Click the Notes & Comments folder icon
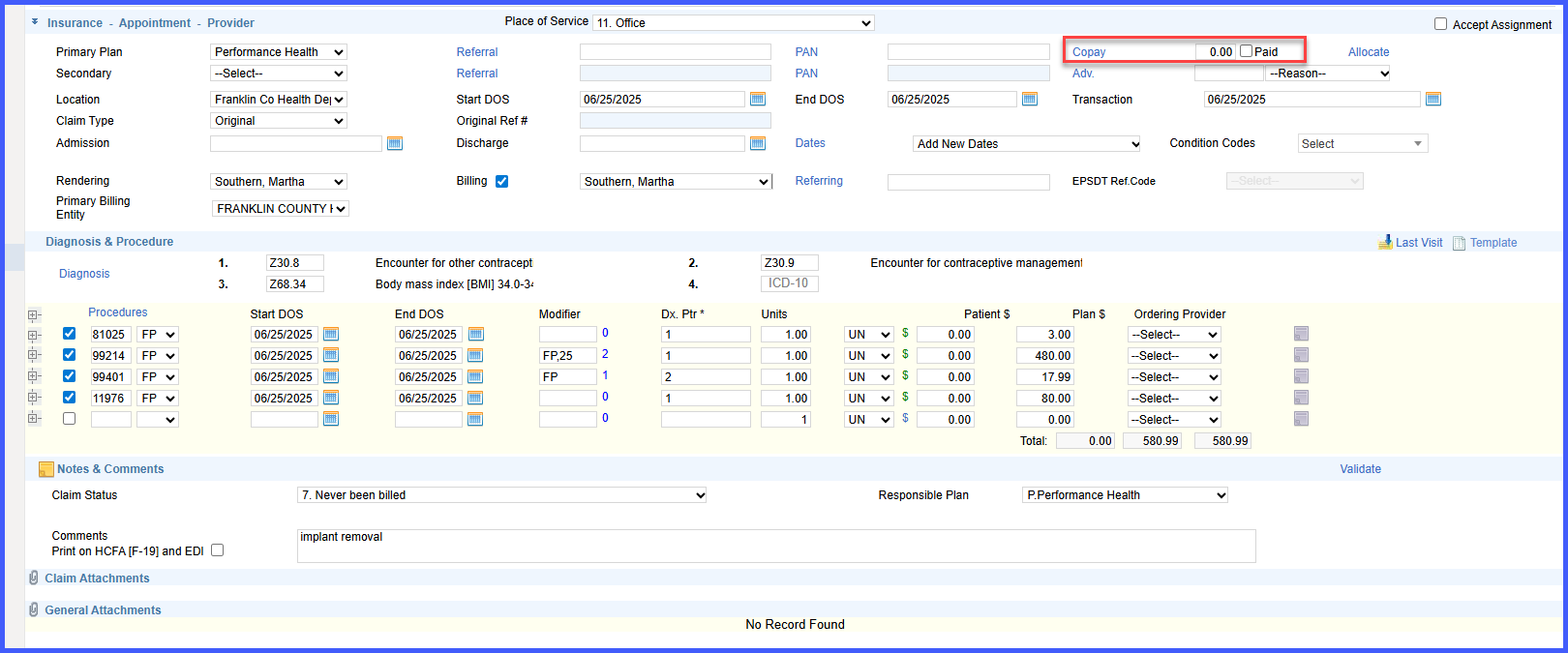 (45, 469)
